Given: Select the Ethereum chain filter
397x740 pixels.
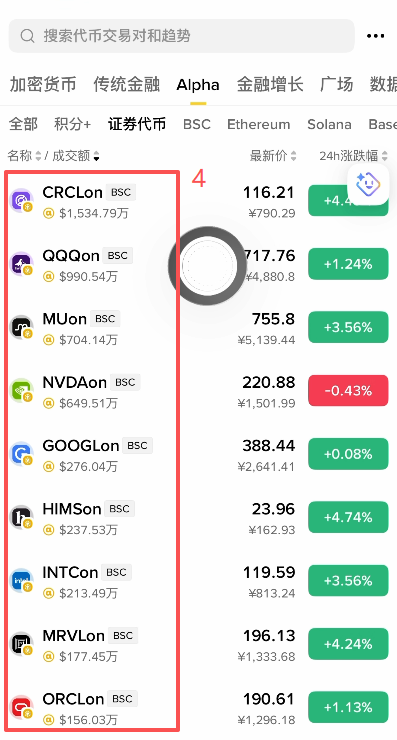Looking at the screenshot, I should 259,125.
